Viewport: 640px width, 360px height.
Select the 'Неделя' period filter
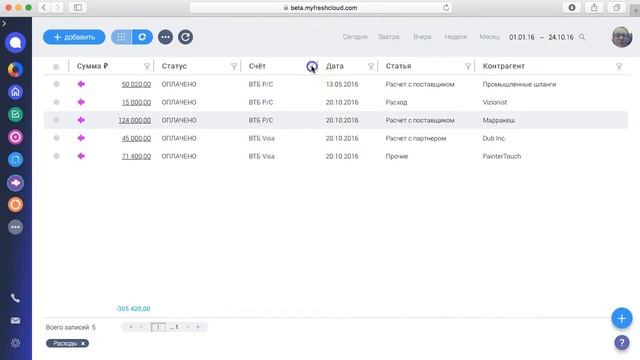click(456, 37)
